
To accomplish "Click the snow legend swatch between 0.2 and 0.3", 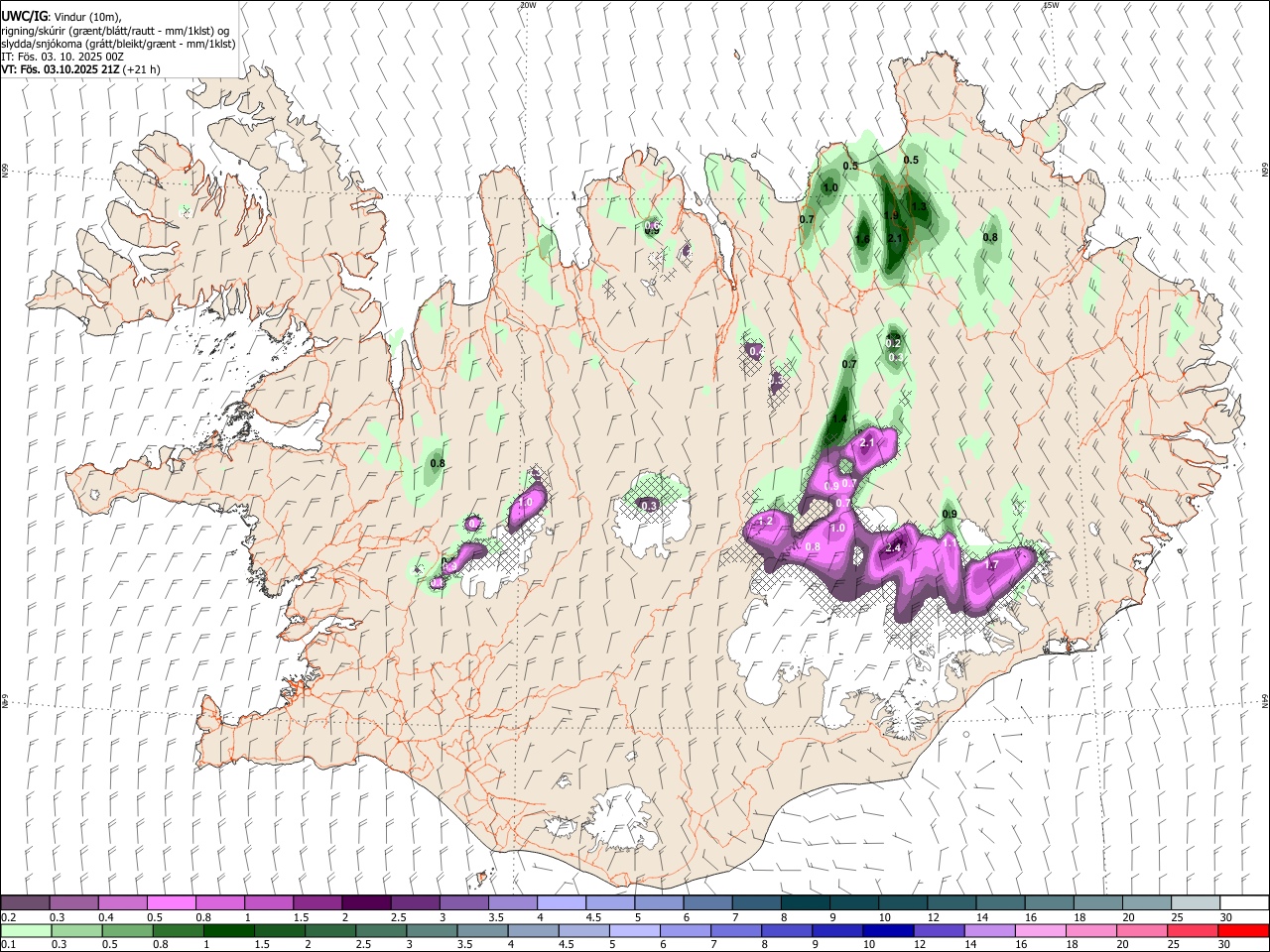I will tap(25, 902).
